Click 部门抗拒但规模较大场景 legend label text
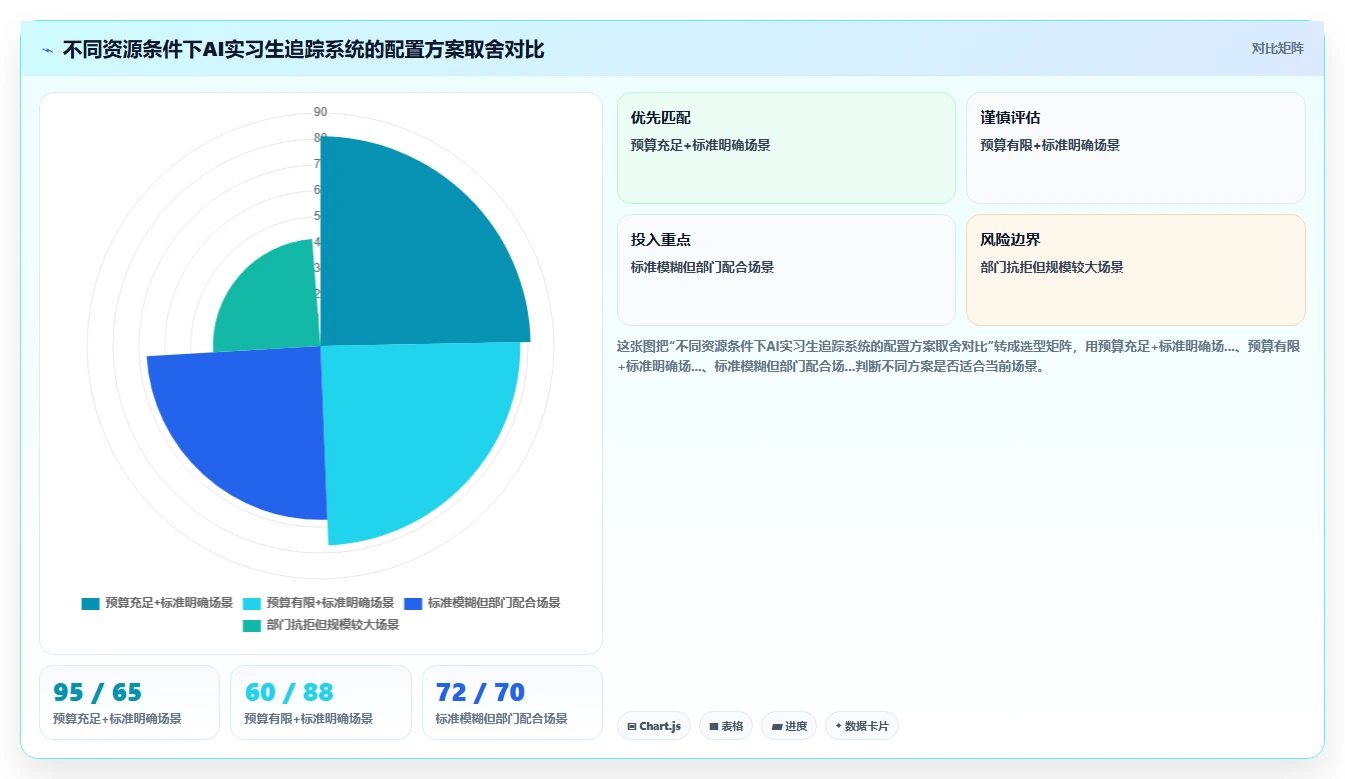Image resolution: width=1345 pixels, height=779 pixels. click(333, 625)
